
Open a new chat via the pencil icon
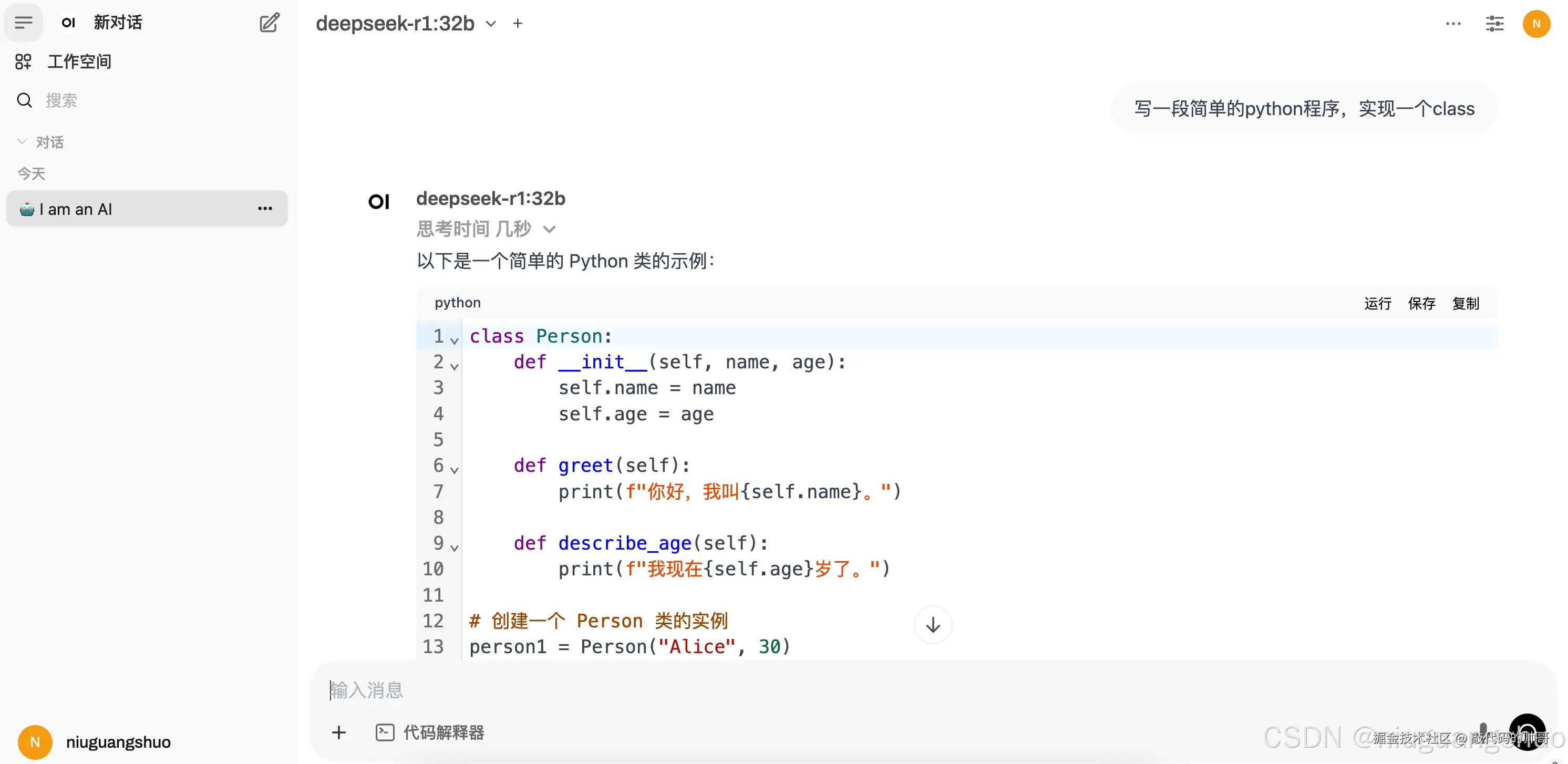(x=269, y=23)
